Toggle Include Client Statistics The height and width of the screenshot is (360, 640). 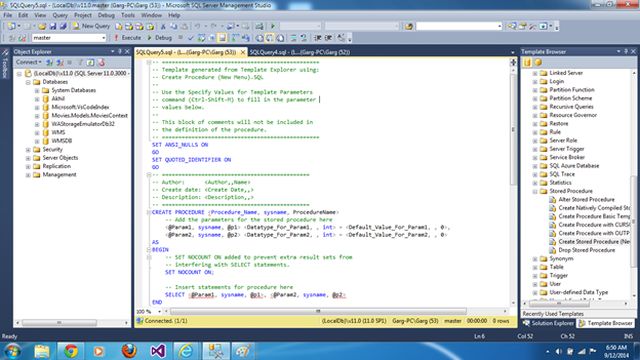pos(246,38)
